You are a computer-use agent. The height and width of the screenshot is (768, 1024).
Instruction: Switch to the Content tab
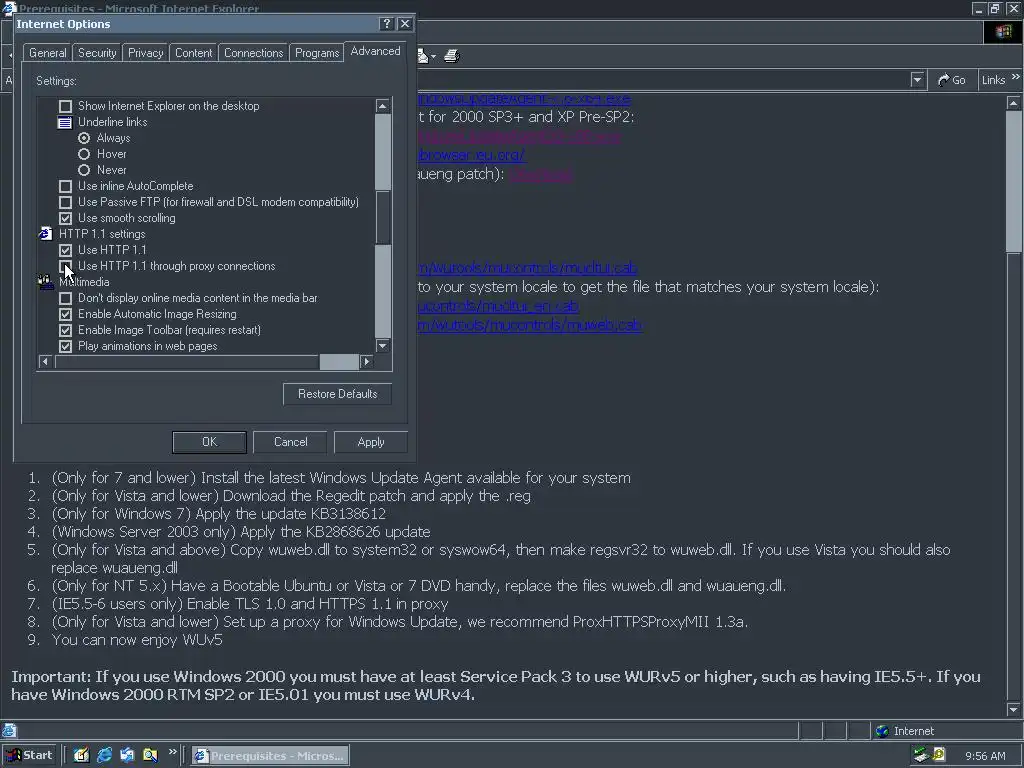193,53
